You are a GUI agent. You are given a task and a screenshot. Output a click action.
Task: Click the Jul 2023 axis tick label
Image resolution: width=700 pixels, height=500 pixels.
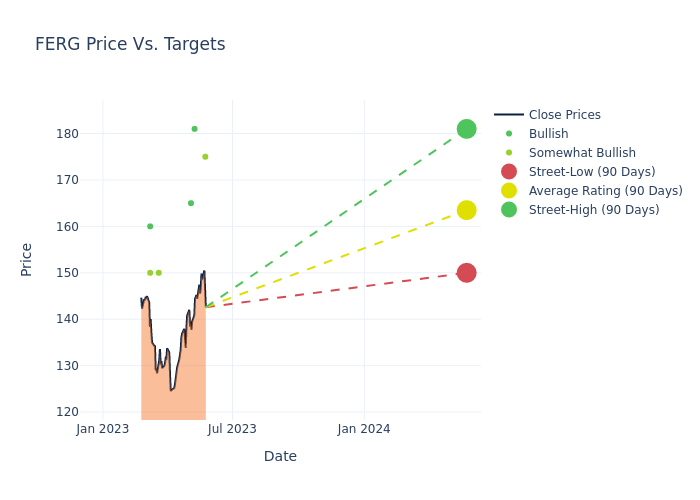pos(232,429)
